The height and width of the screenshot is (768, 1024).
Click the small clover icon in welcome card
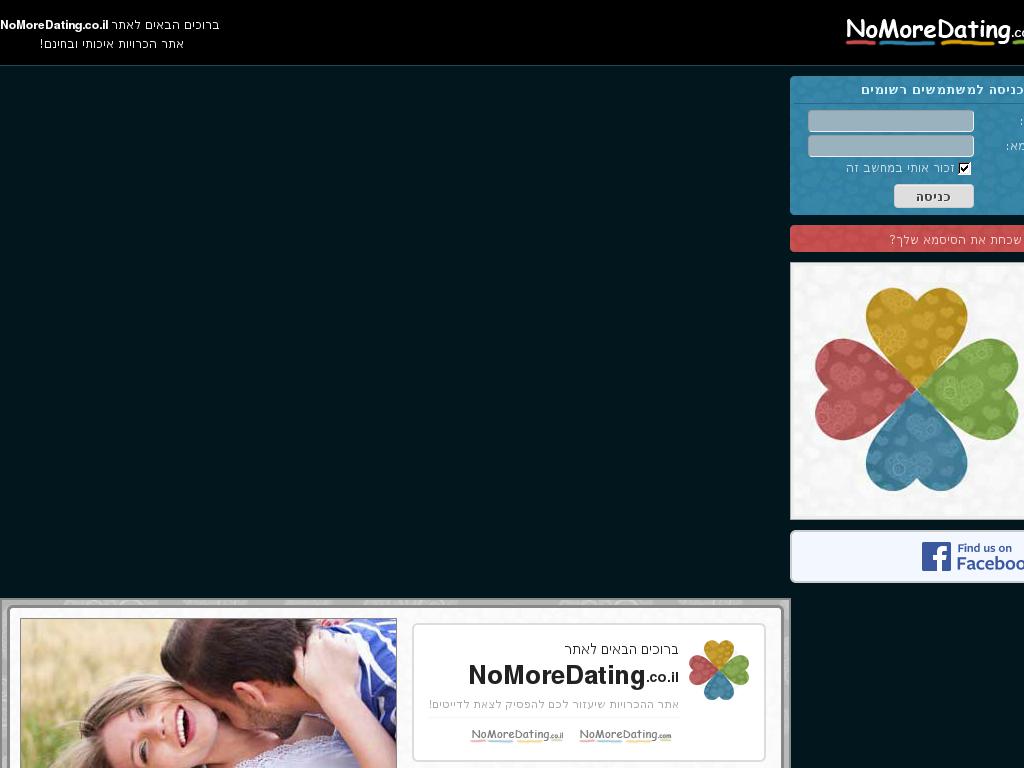pos(718,669)
